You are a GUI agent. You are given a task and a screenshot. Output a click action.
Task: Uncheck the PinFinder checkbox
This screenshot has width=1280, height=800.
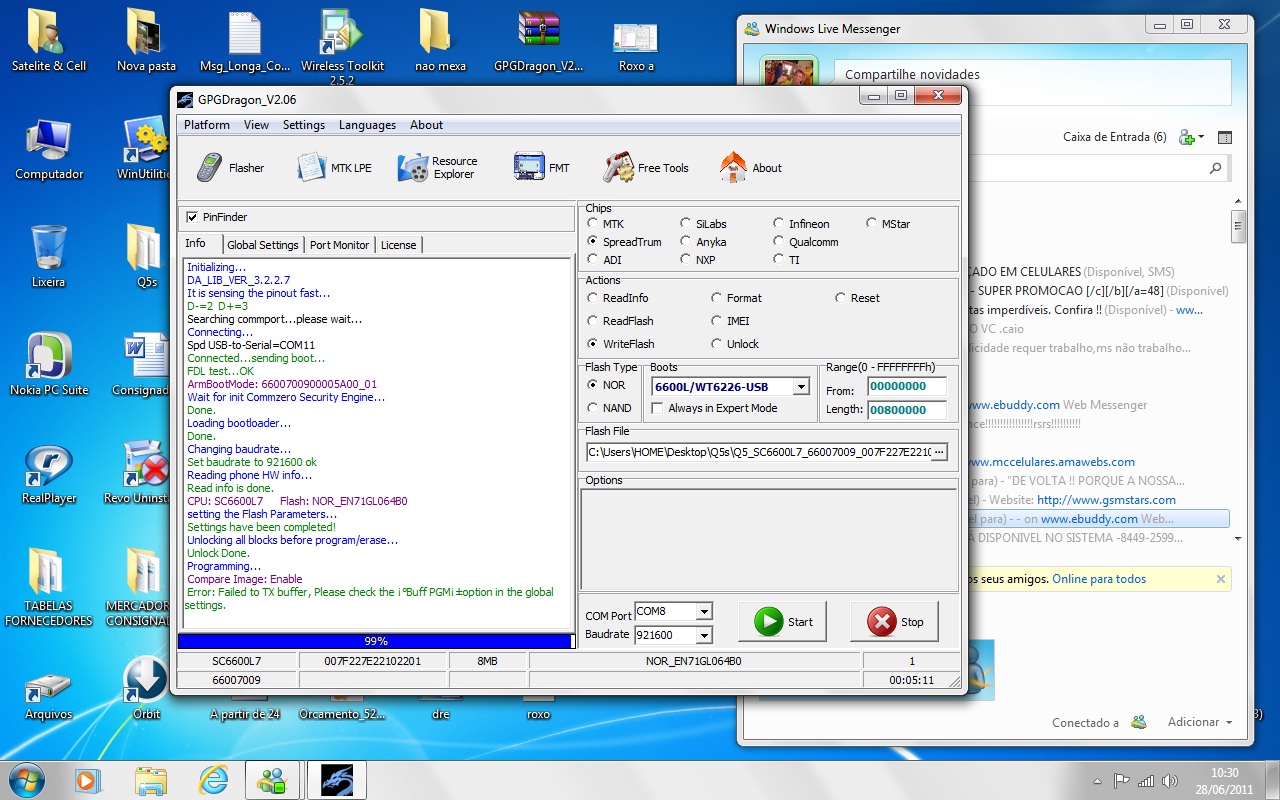[x=192, y=217]
